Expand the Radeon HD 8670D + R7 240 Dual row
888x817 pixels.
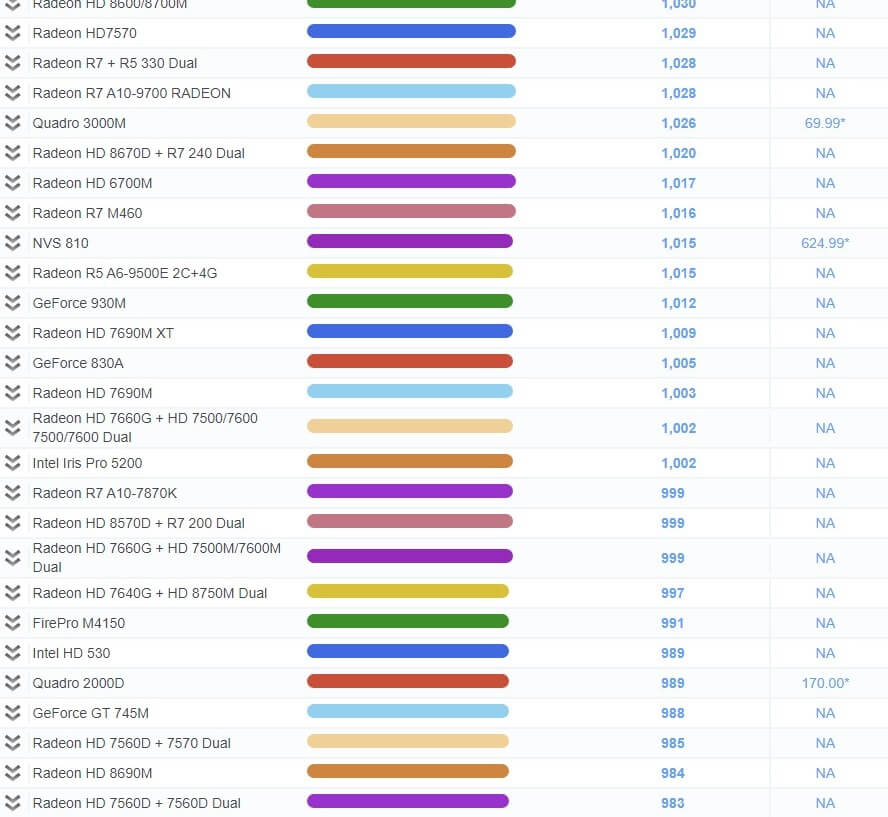[x=12, y=153]
